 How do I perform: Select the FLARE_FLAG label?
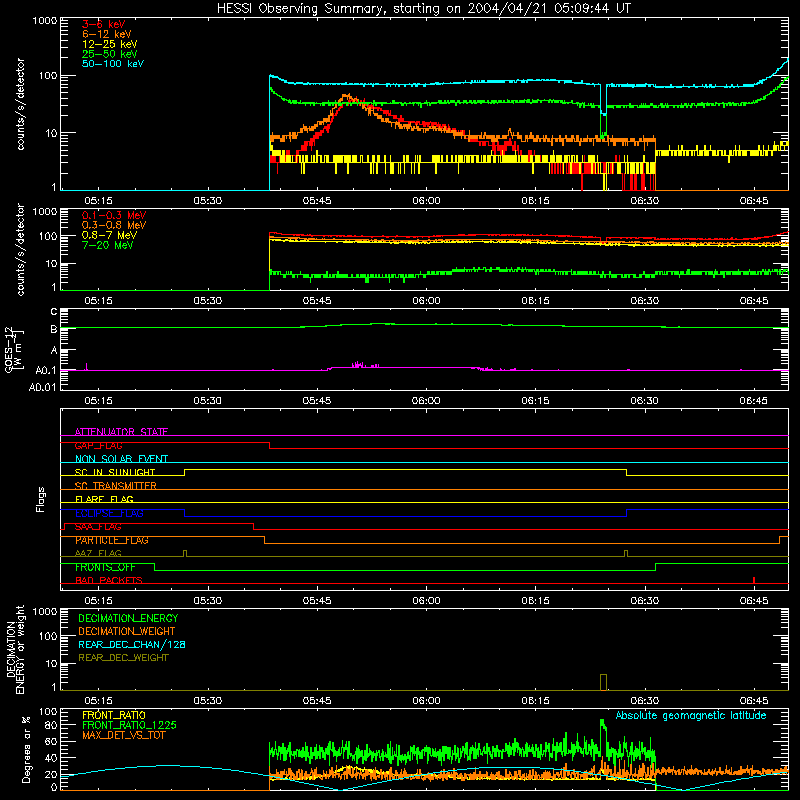[x=104, y=499]
